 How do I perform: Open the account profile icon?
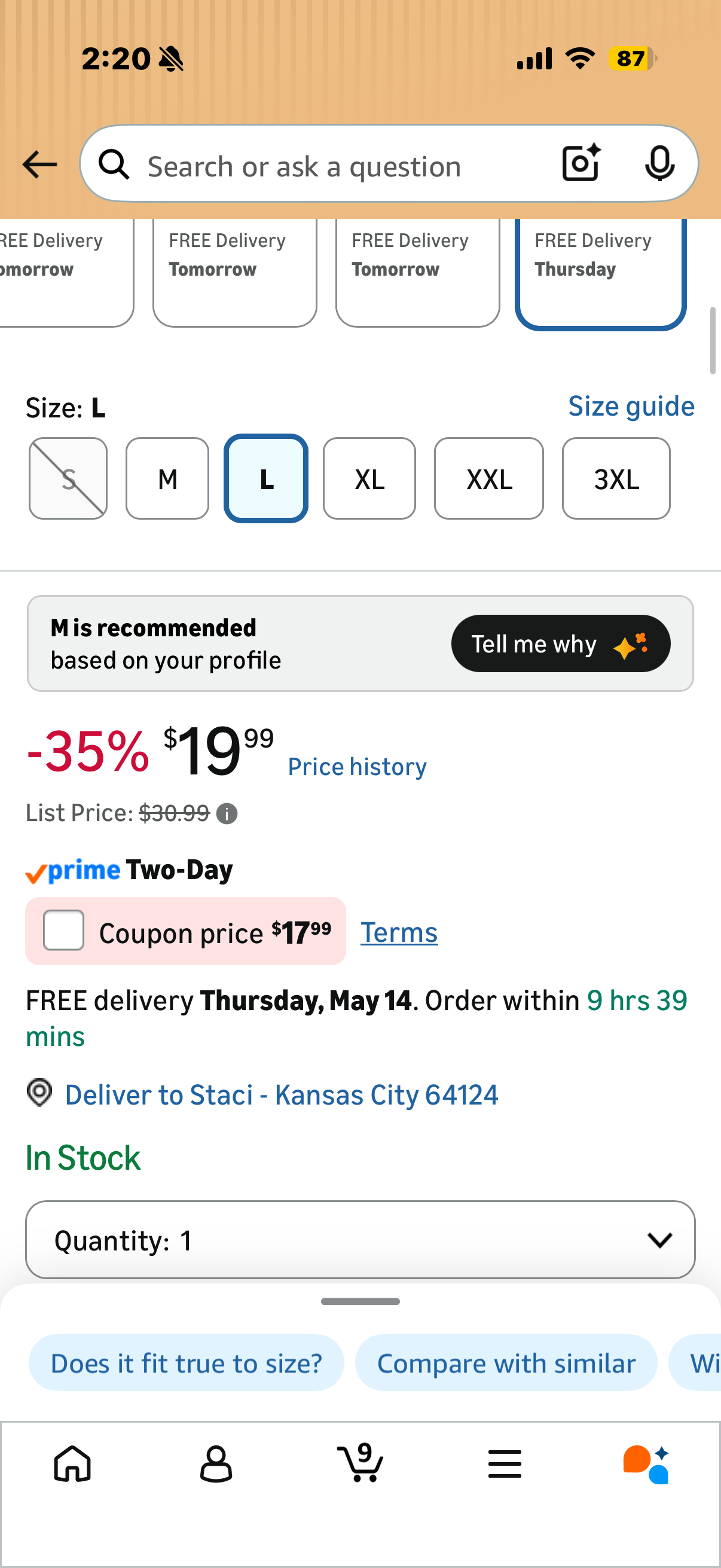tap(216, 1464)
